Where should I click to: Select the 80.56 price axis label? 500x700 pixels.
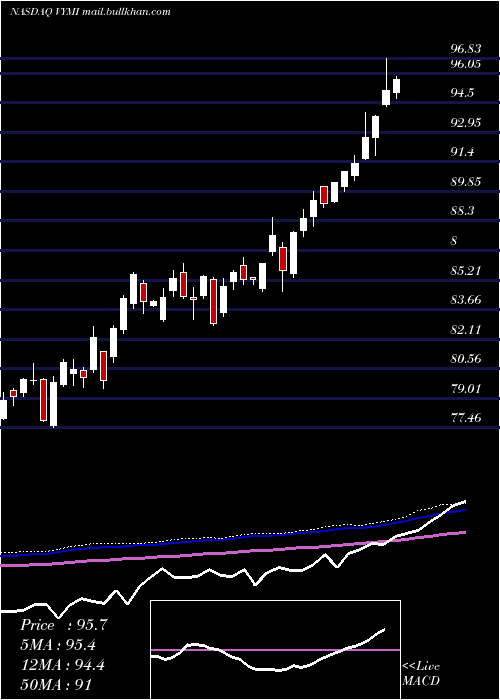pyautogui.click(x=466, y=358)
